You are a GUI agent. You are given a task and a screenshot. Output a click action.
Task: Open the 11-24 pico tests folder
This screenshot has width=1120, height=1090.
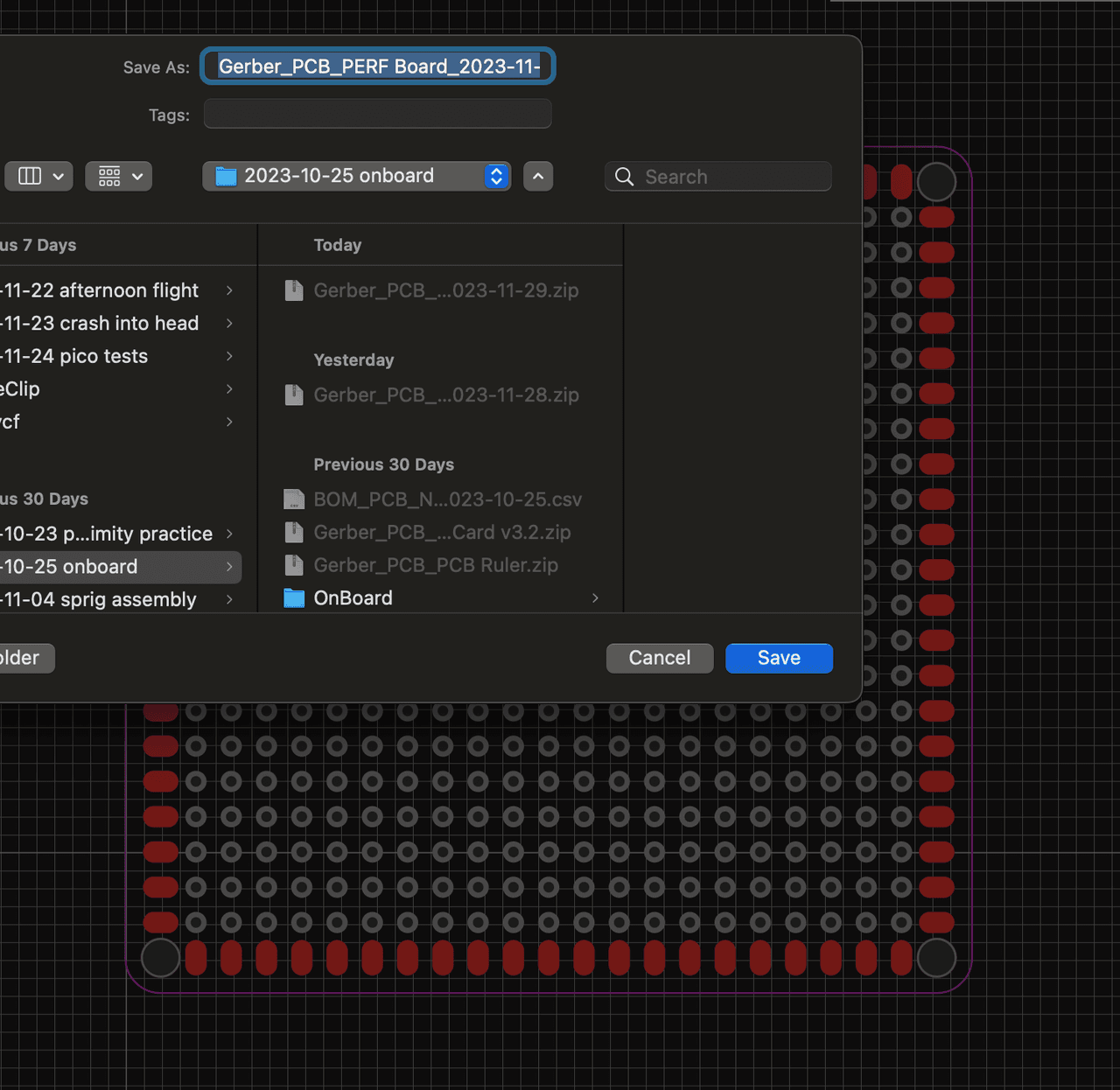(x=75, y=356)
